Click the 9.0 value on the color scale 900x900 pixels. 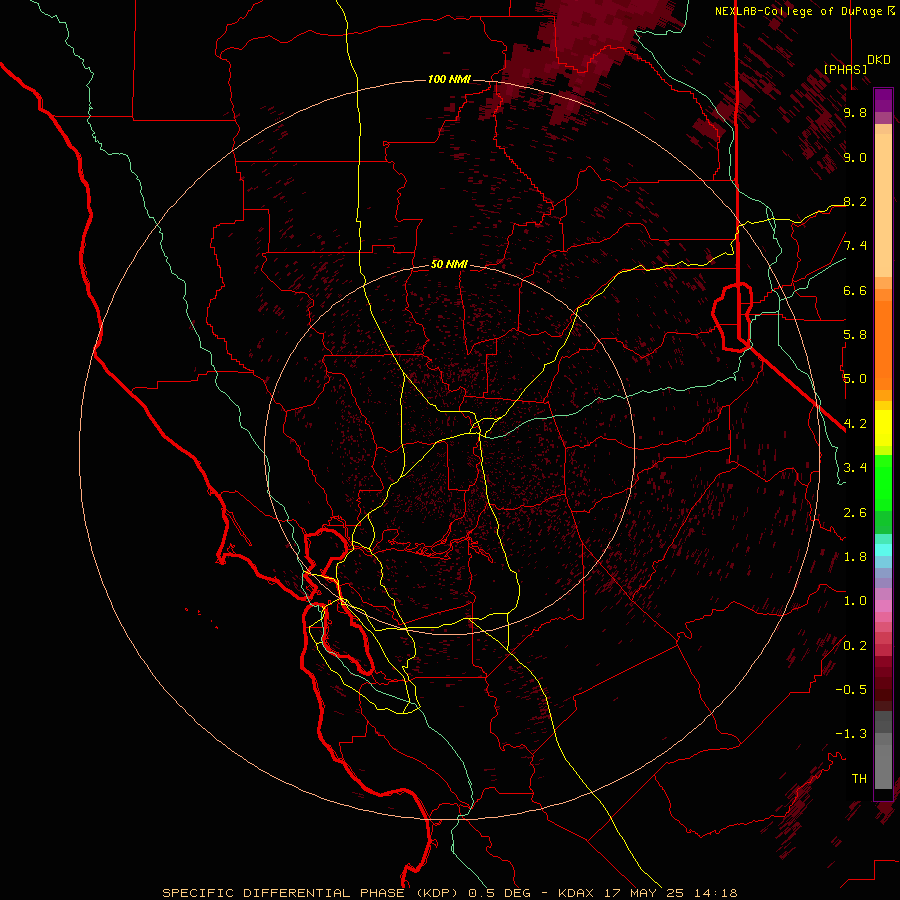coord(855,157)
